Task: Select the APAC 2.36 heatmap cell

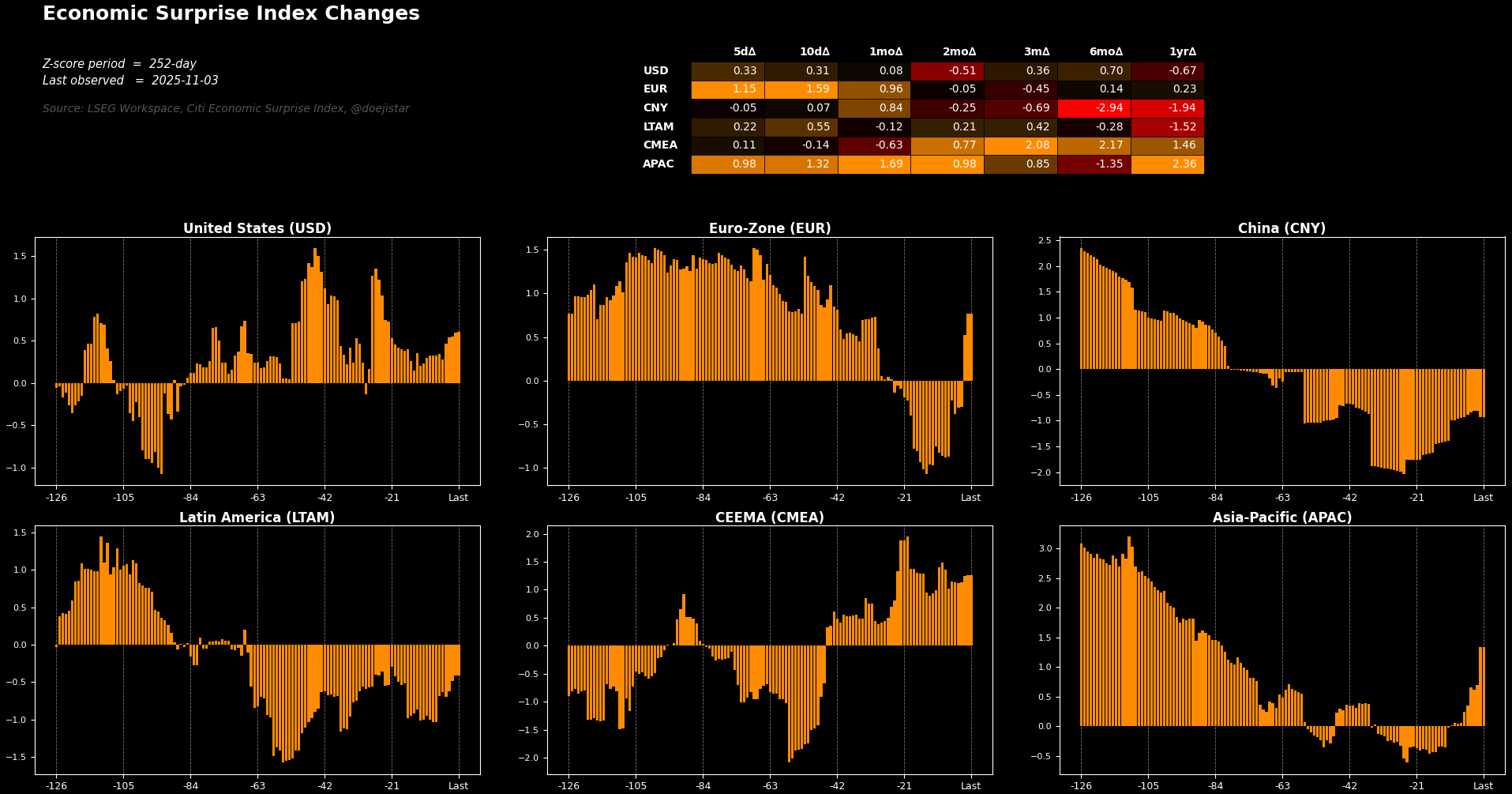Action: tap(1167, 164)
